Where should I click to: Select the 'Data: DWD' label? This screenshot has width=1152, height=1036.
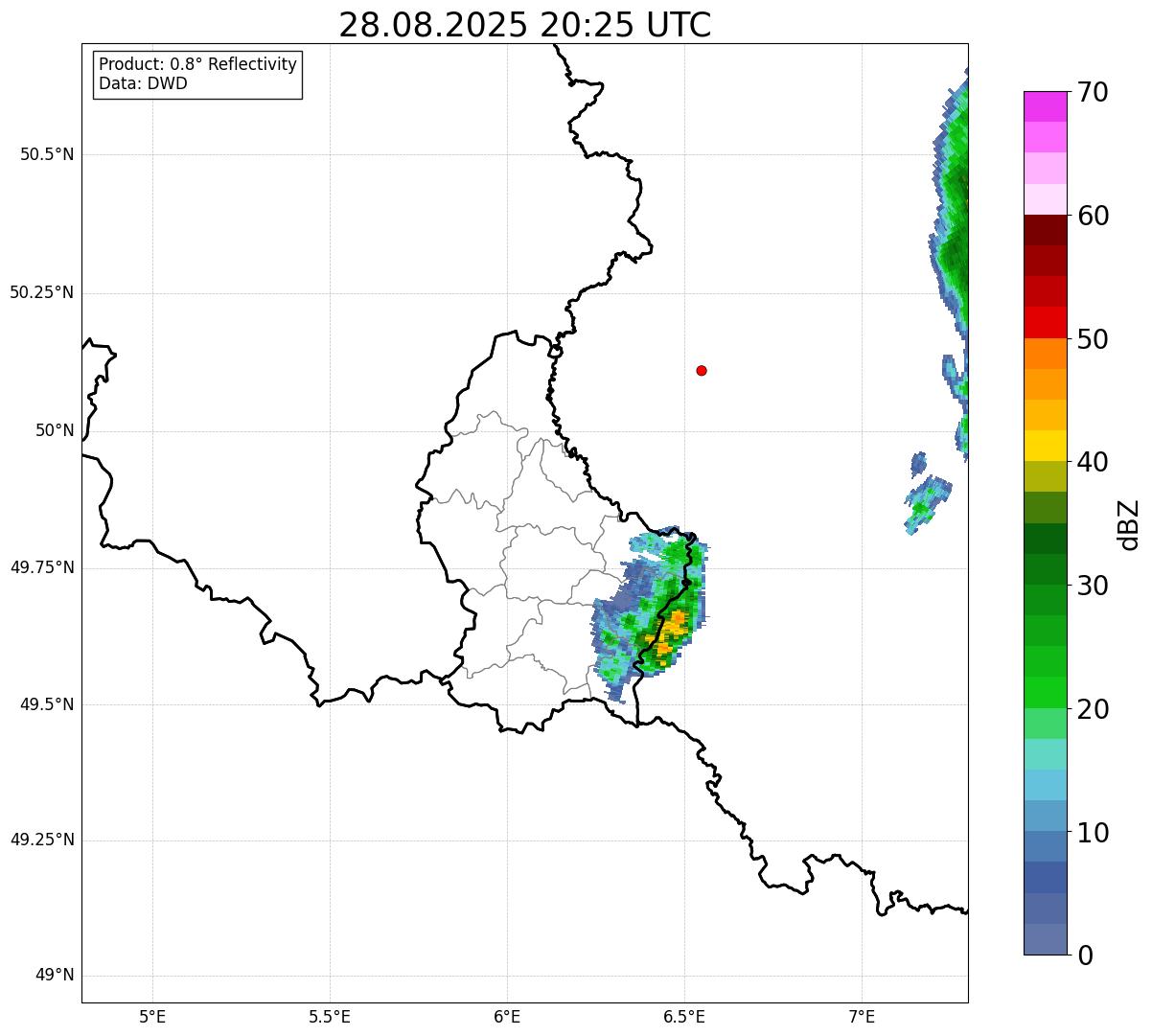(x=143, y=83)
